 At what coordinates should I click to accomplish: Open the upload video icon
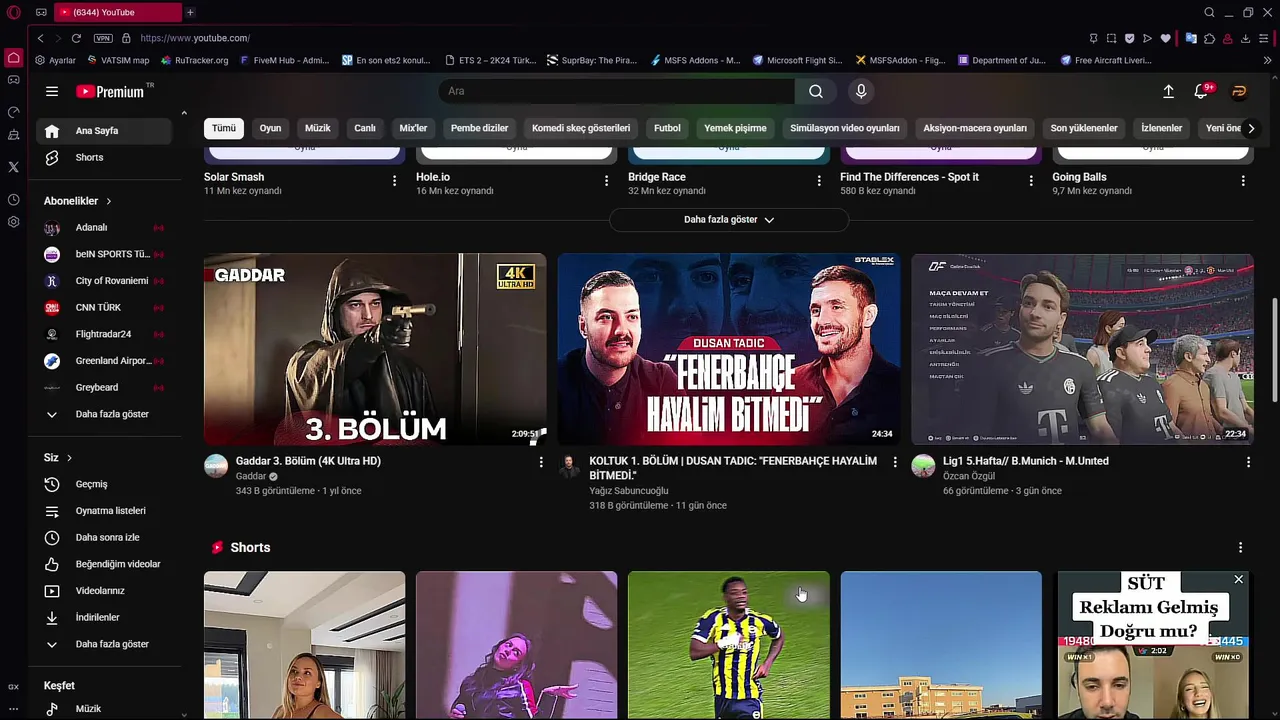1168,91
